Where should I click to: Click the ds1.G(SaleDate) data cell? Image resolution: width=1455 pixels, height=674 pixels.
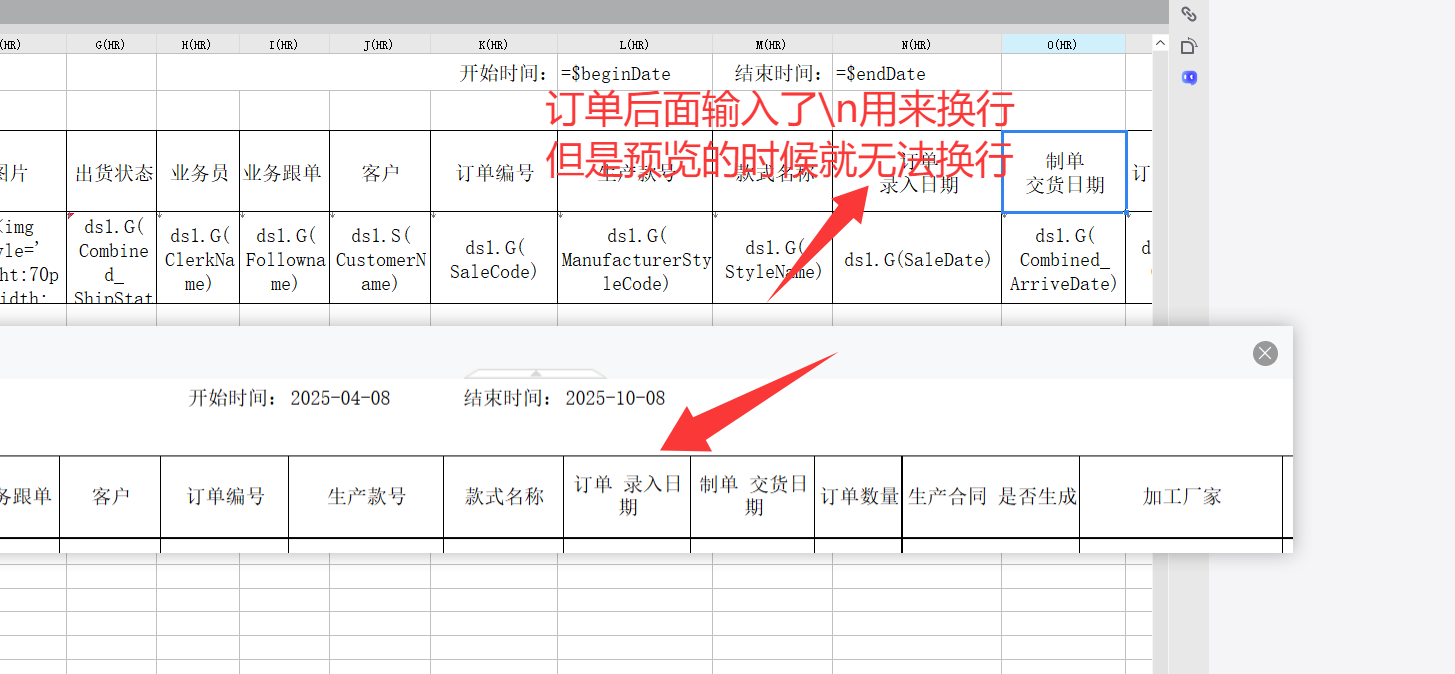pyautogui.click(x=917, y=259)
